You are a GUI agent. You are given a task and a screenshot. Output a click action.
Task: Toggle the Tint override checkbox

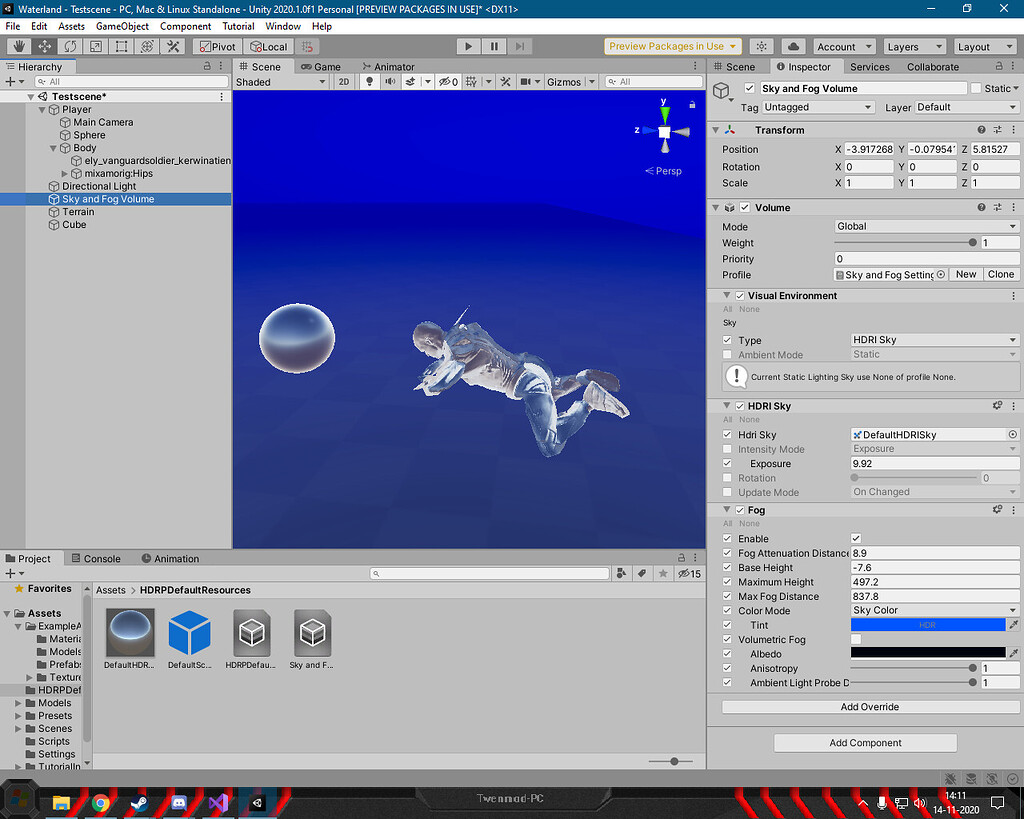727,624
